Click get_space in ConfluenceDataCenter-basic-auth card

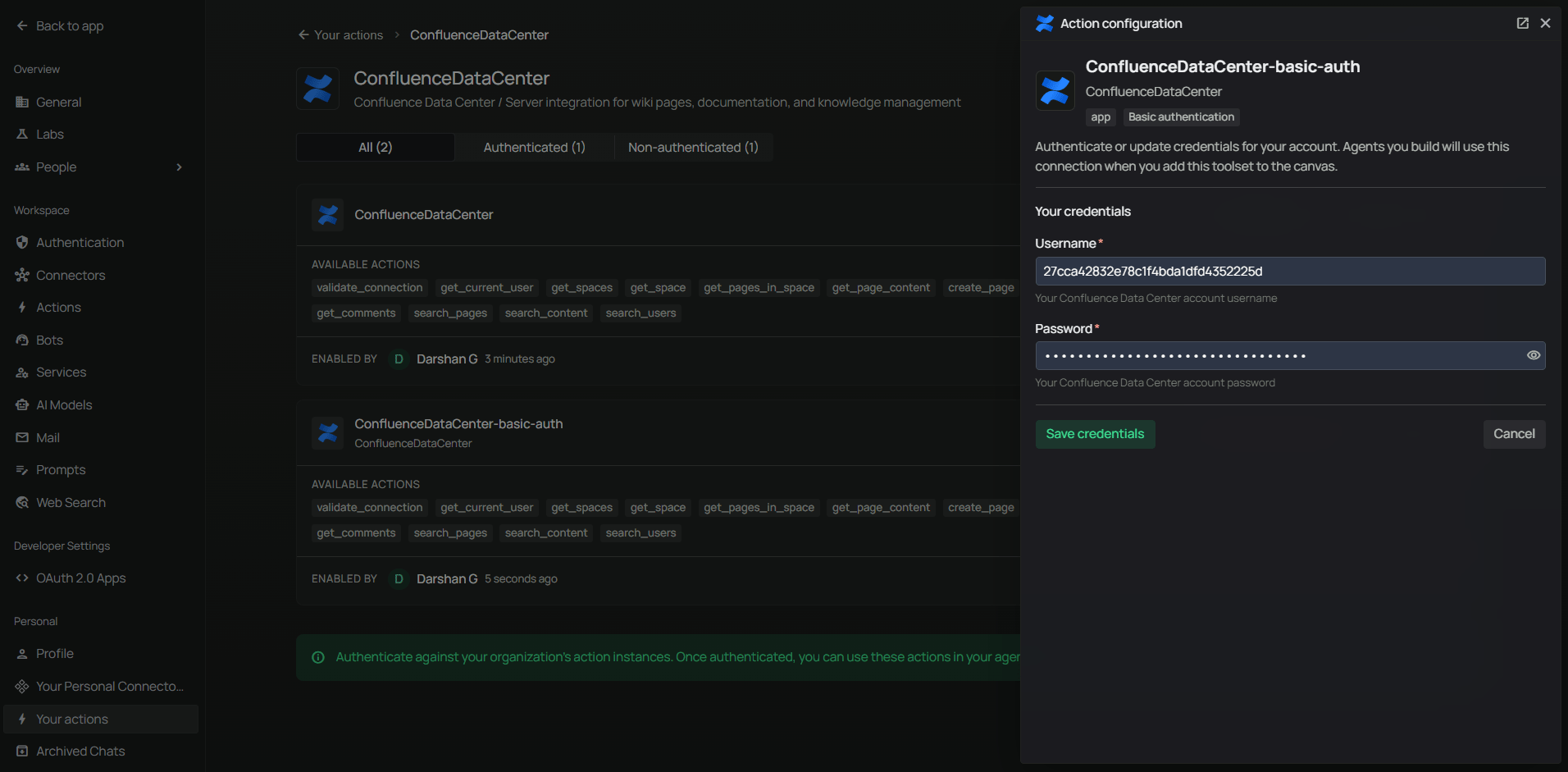(x=658, y=508)
